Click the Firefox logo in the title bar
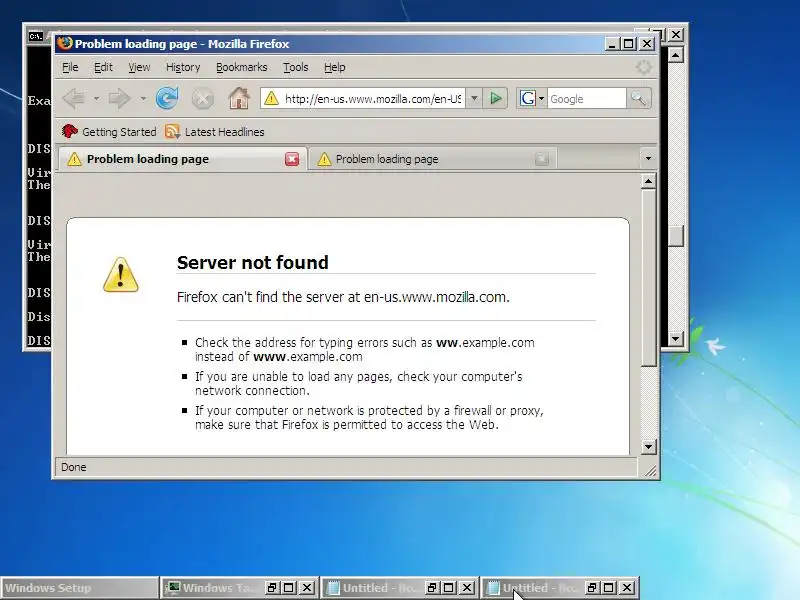 [65, 43]
